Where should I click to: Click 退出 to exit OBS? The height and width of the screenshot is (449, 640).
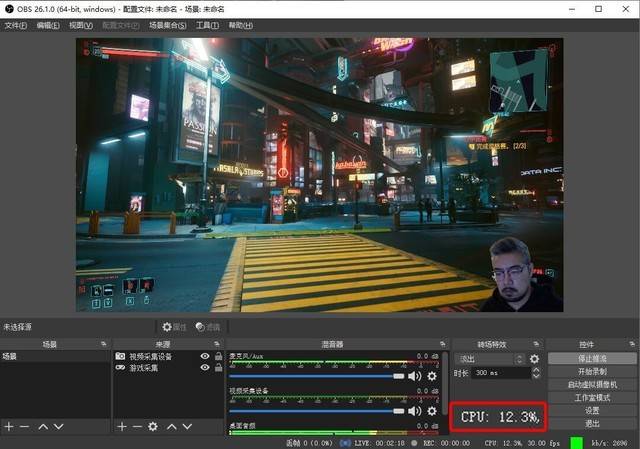592,424
